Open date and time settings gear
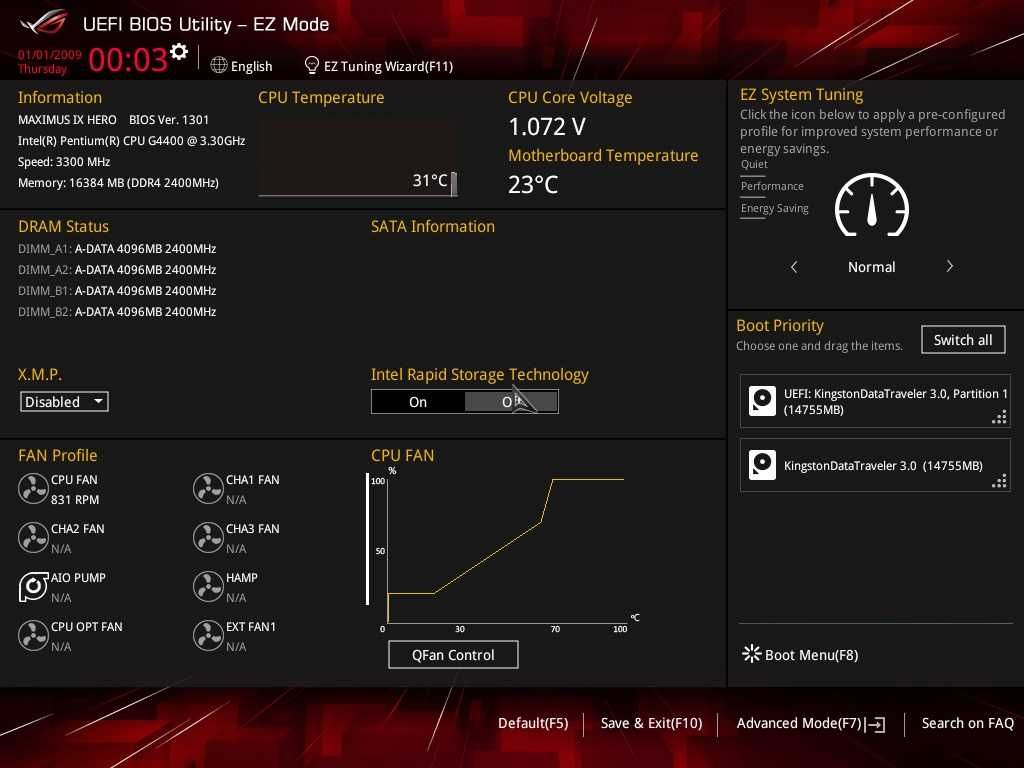The width and height of the screenshot is (1024, 768). point(178,52)
